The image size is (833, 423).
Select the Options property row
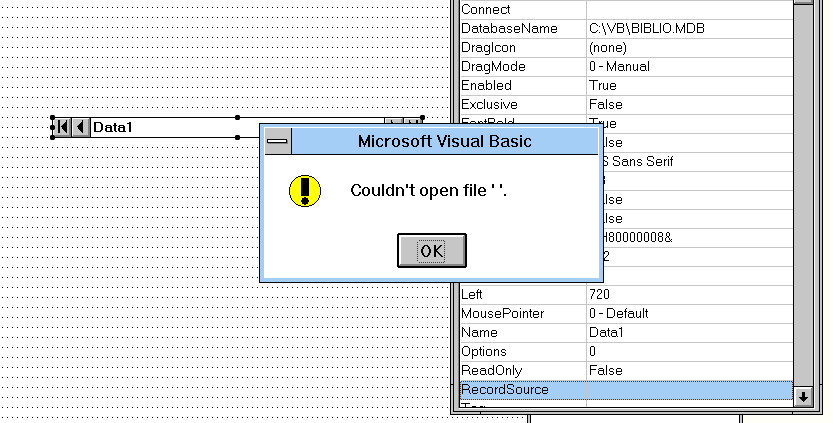click(x=626, y=352)
